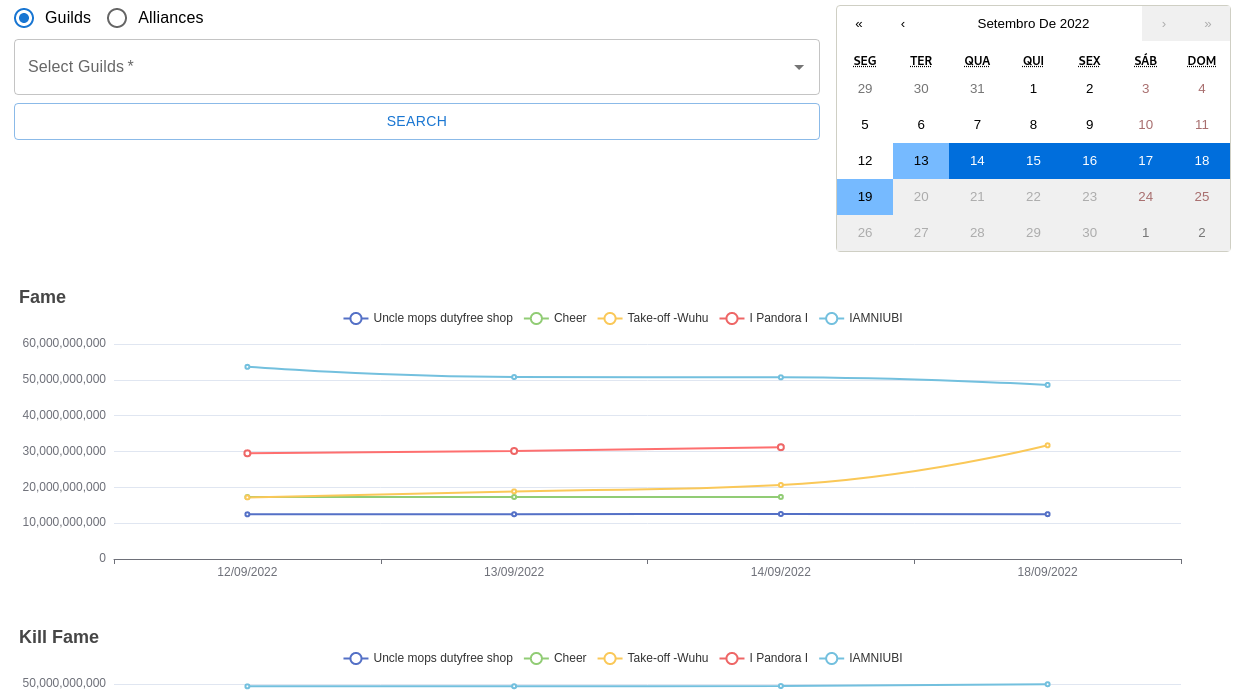Select calendar day 14
The image size is (1240, 694).
point(977,161)
